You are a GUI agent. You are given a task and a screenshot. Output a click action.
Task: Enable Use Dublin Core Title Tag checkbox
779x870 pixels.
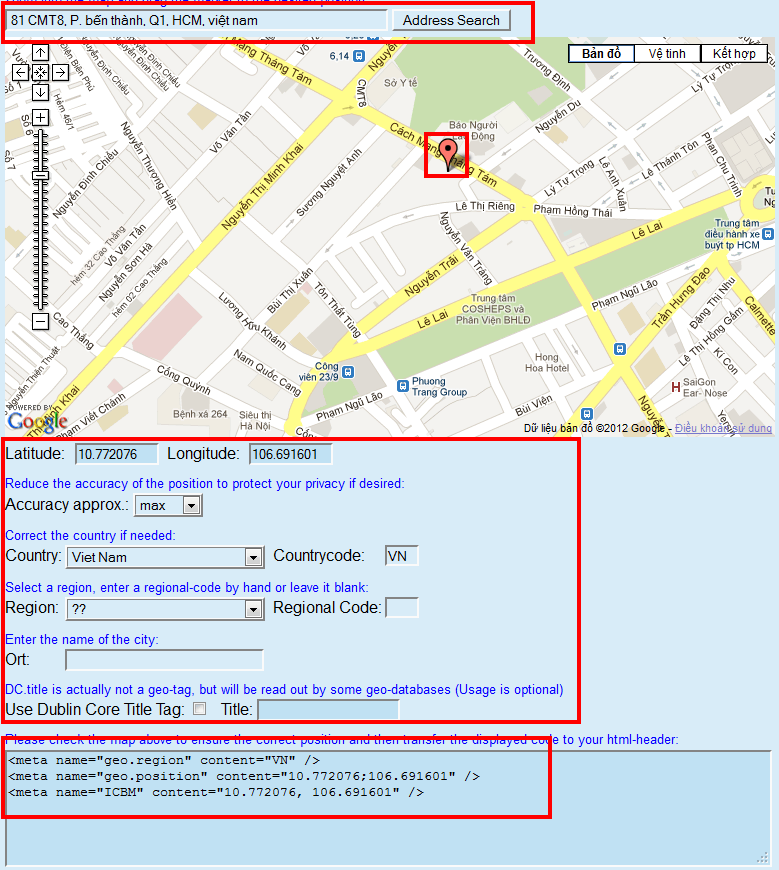pyautogui.click(x=199, y=709)
